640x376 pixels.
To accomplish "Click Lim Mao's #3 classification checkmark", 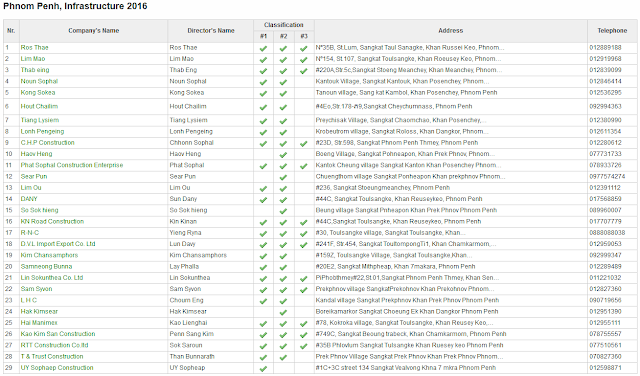I will (x=303, y=60).
